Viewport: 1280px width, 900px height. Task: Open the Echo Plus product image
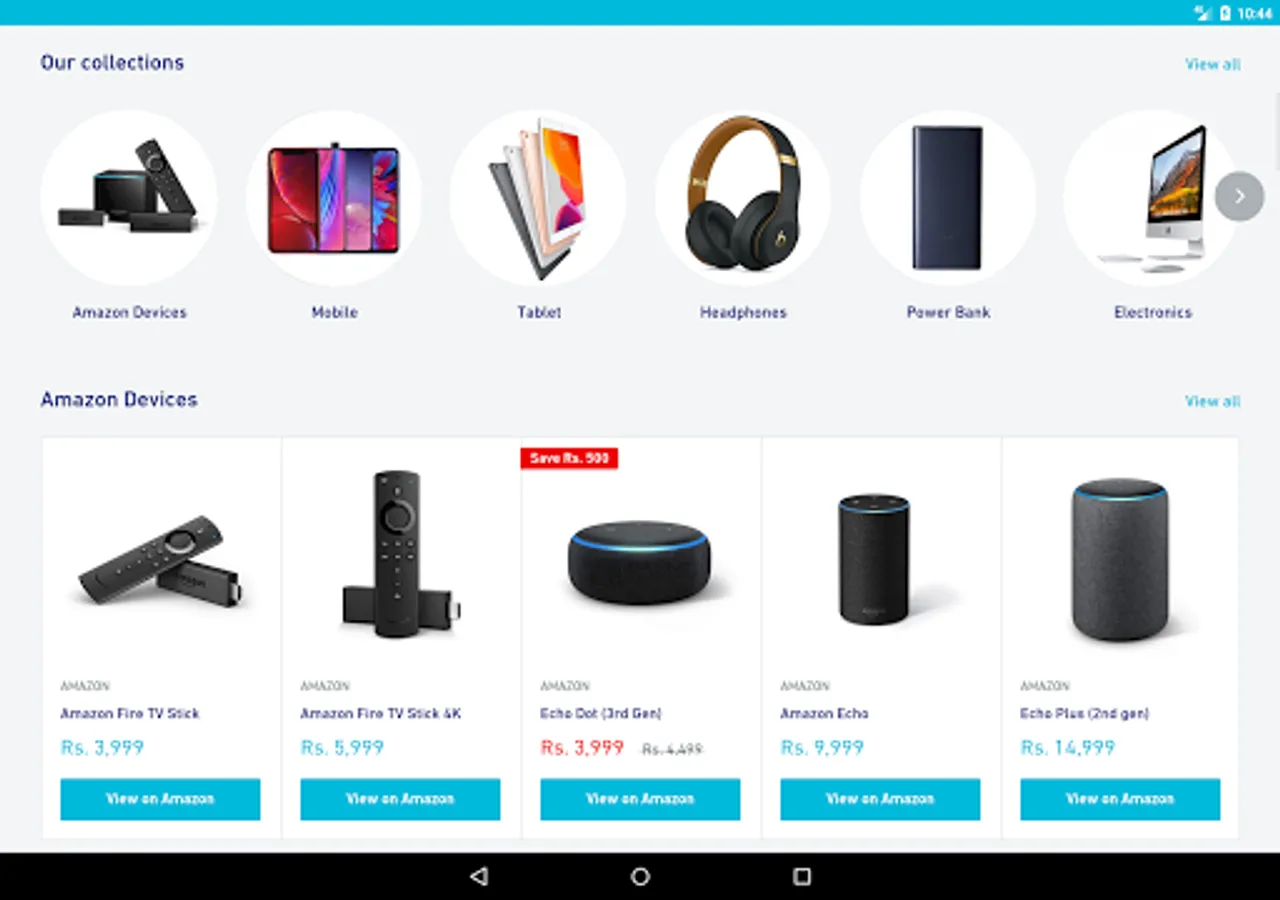coord(1120,560)
